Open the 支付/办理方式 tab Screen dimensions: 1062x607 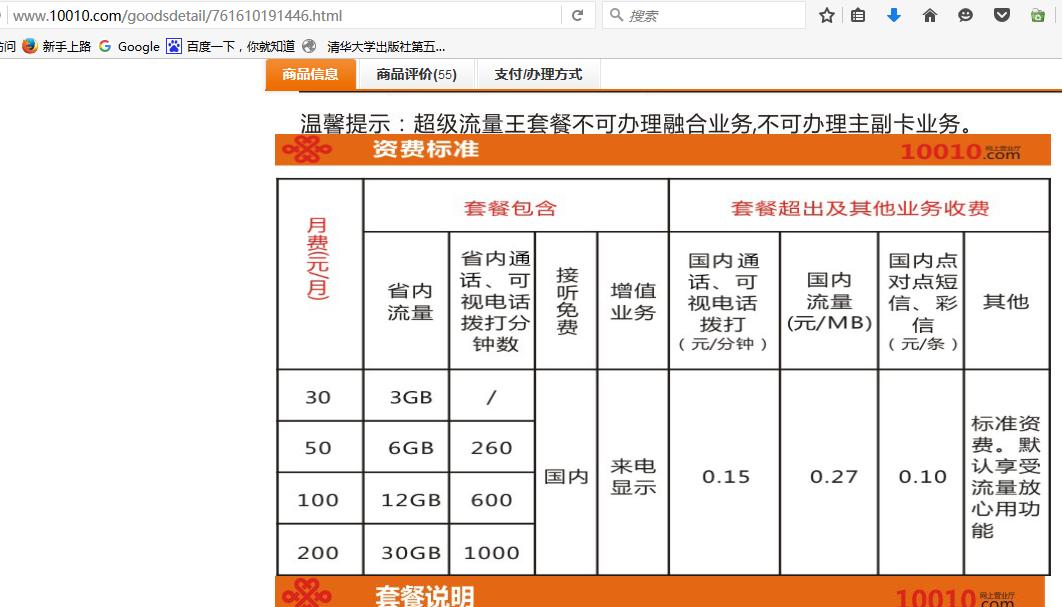click(x=536, y=73)
